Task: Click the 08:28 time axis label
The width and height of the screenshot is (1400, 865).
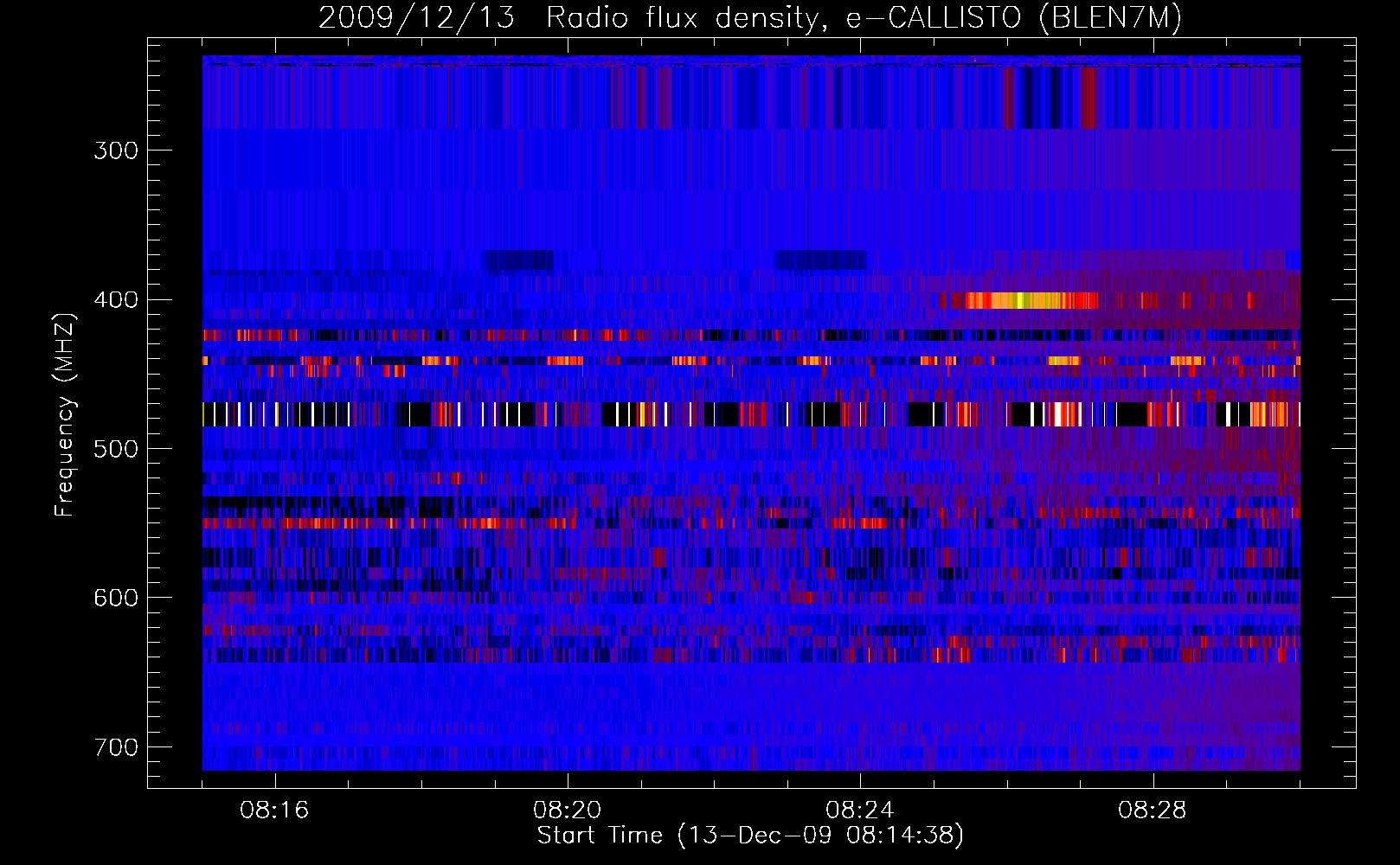Action: tap(1153, 811)
